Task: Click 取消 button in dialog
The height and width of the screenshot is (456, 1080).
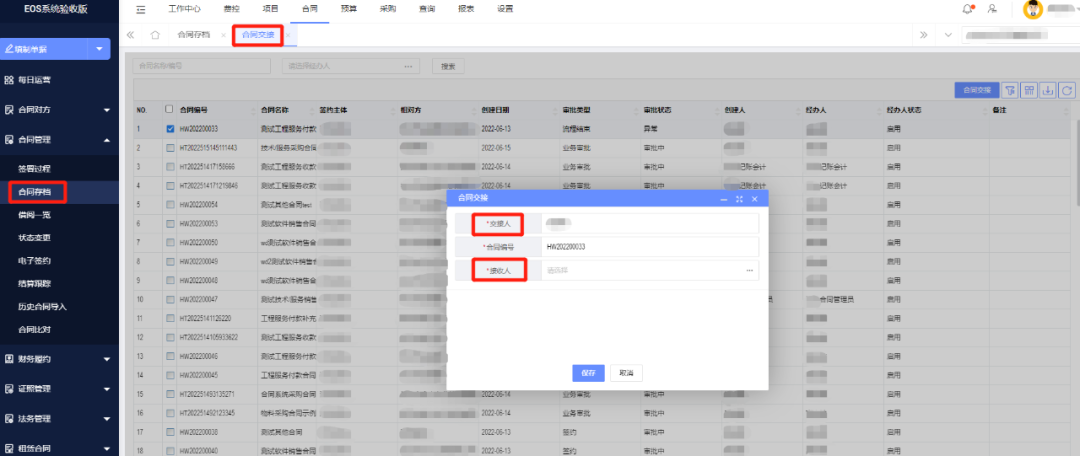Action: click(626, 373)
